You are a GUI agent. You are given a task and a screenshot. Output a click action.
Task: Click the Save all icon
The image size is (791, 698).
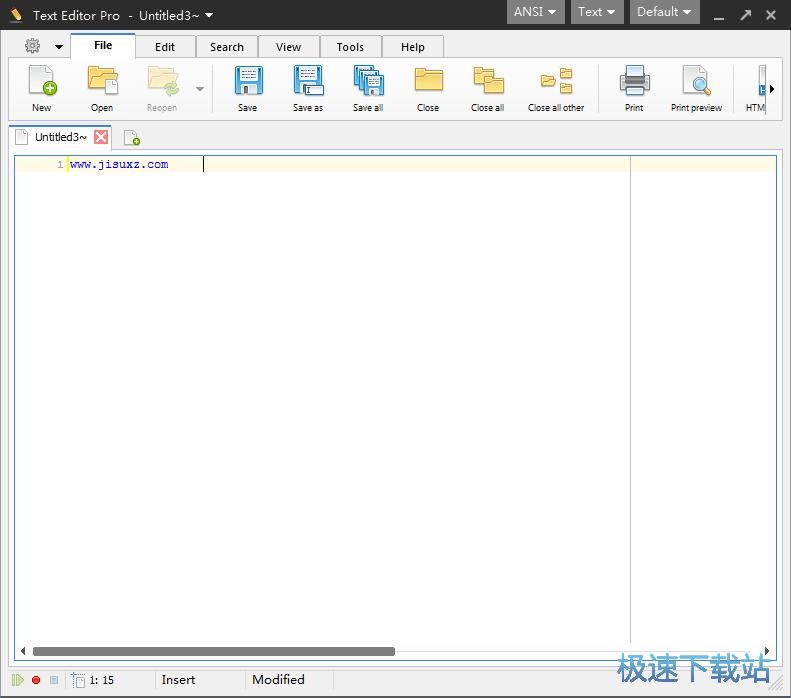(368, 82)
